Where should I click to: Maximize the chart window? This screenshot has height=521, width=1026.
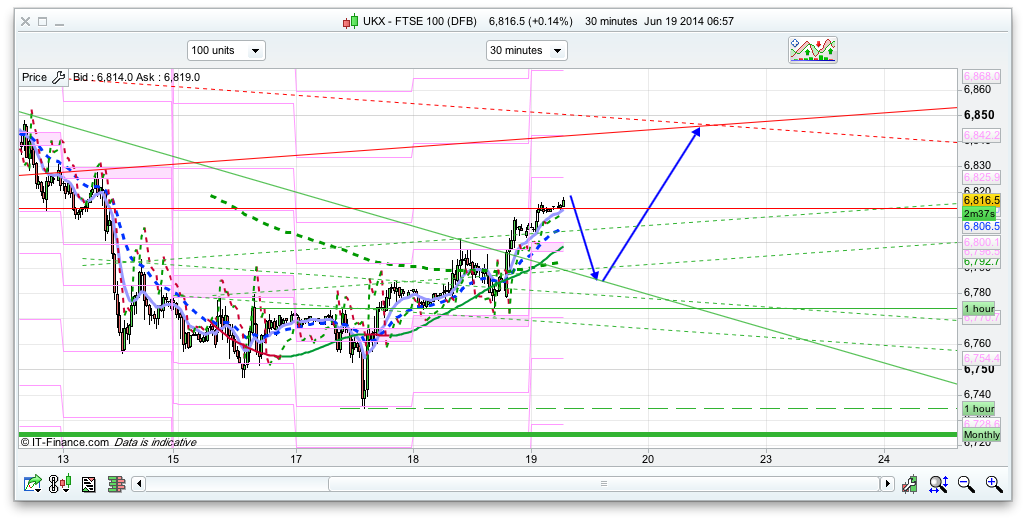click(x=43, y=22)
